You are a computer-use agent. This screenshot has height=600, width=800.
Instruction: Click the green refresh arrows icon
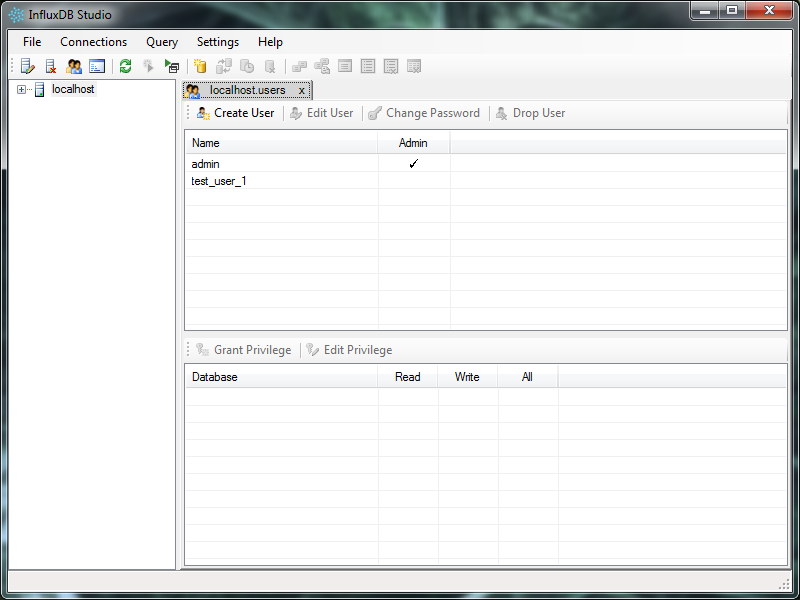[126, 66]
